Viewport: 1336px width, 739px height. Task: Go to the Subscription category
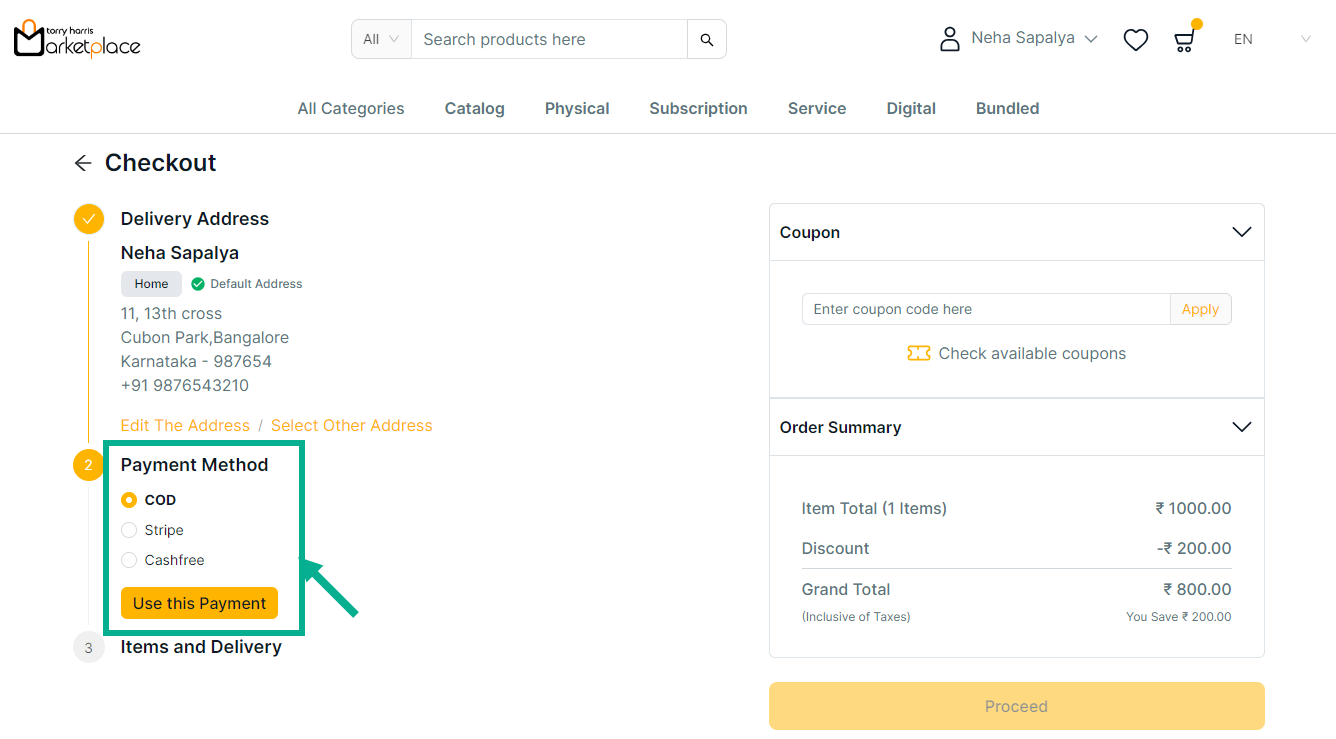[698, 109]
